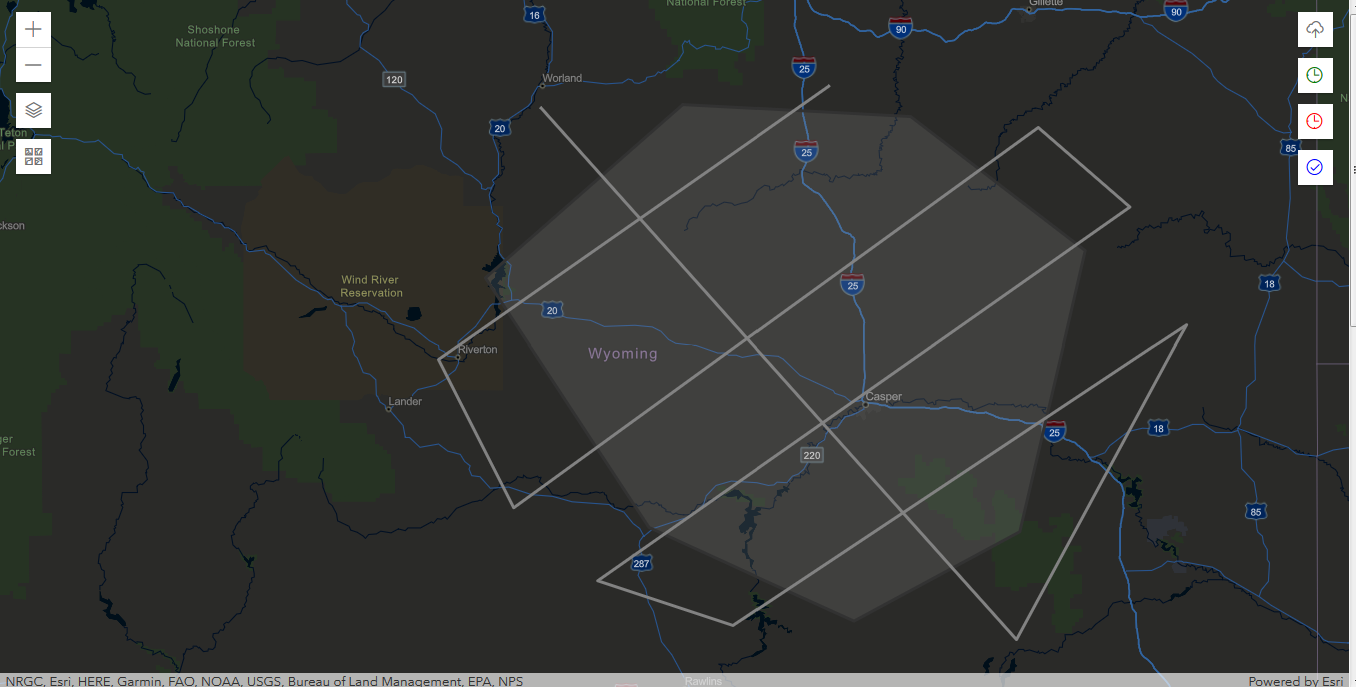Click the Gillette city label
Viewport: 1356px width, 687px height.
point(1045,4)
